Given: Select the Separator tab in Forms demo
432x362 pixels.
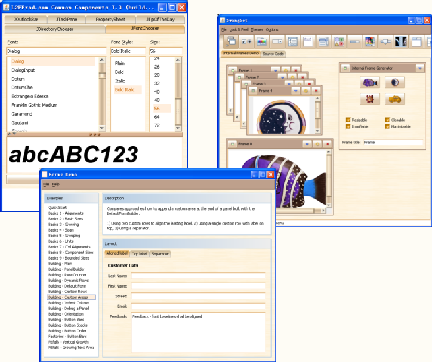Looking at the screenshot, I should (160, 254).
